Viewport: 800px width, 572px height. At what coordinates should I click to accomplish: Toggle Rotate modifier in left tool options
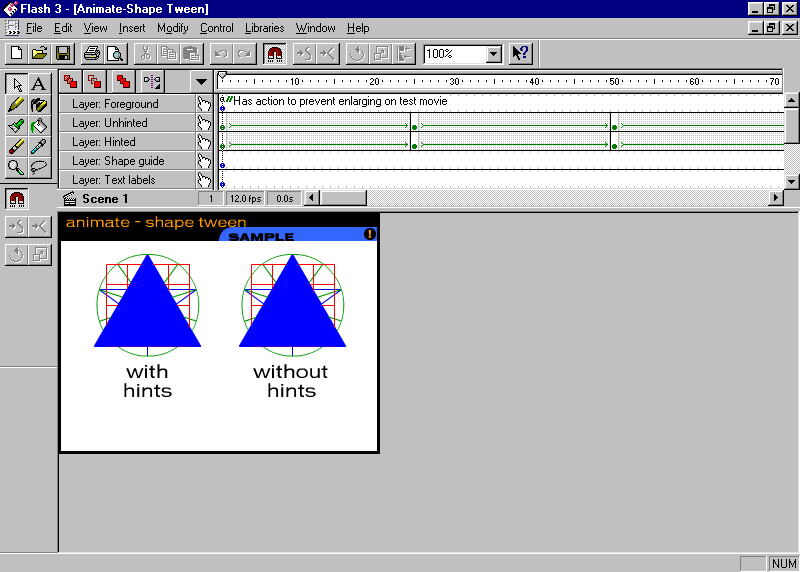tap(17, 254)
